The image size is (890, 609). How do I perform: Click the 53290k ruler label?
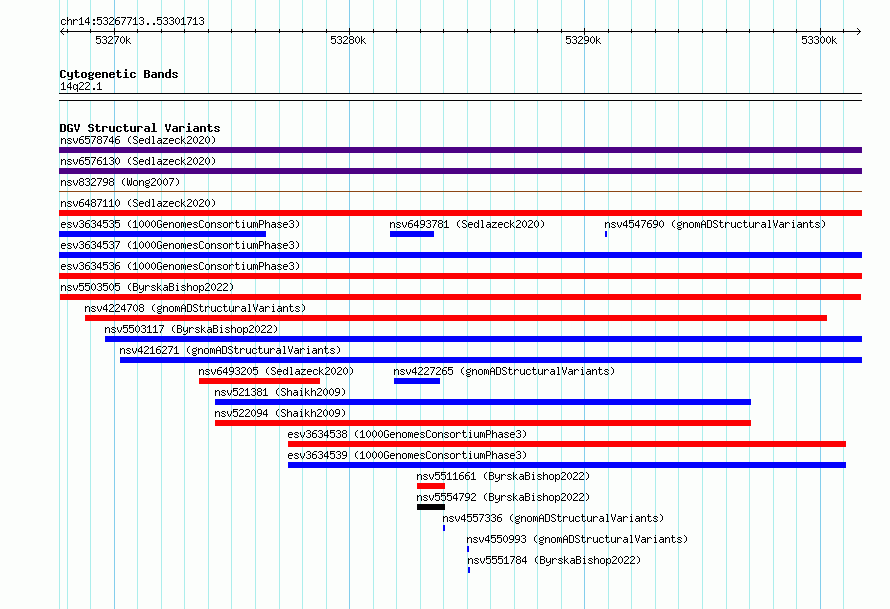pyautogui.click(x=583, y=40)
